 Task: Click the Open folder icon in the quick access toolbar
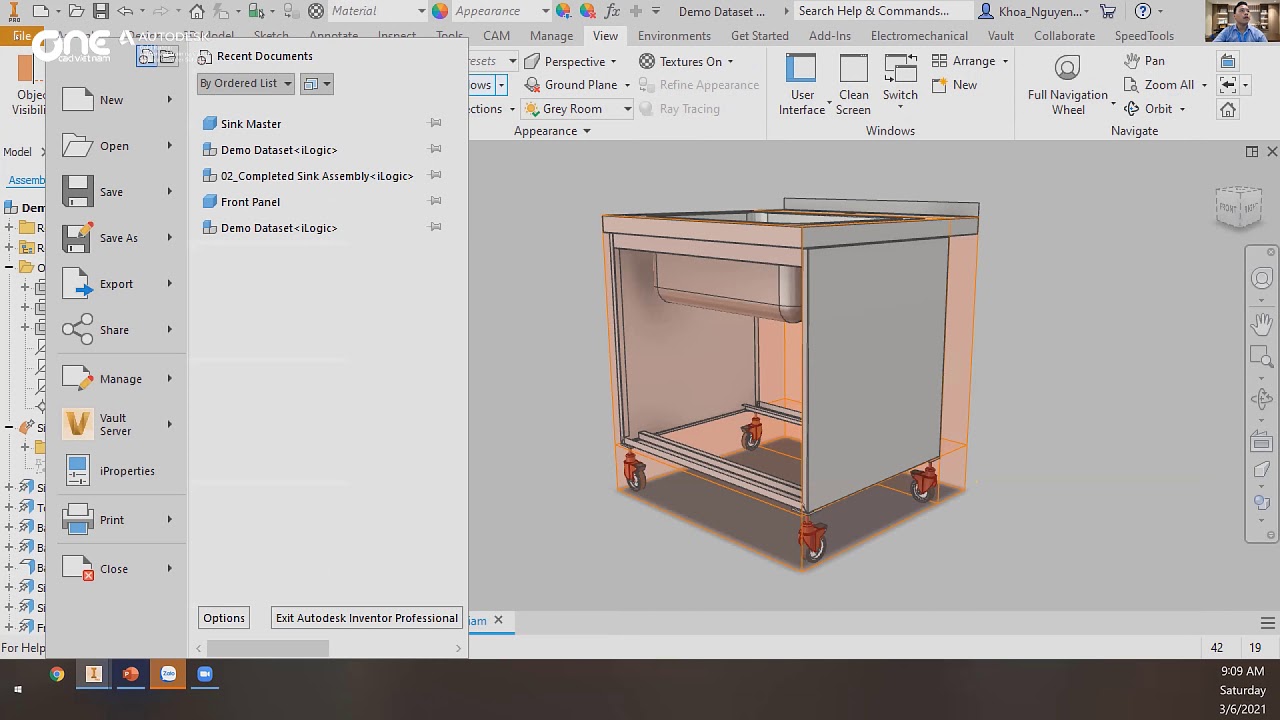(75, 11)
